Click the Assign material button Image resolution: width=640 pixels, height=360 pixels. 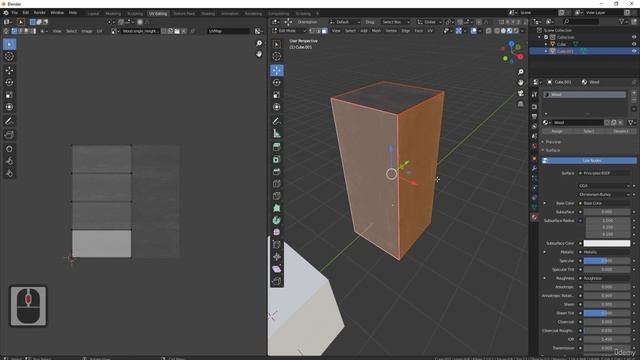point(557,131)
